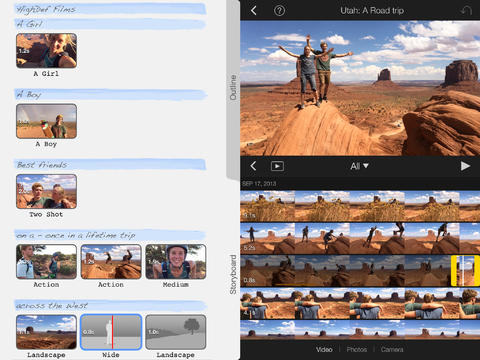
Task: Open the help question mark icon
Action: 279,11
